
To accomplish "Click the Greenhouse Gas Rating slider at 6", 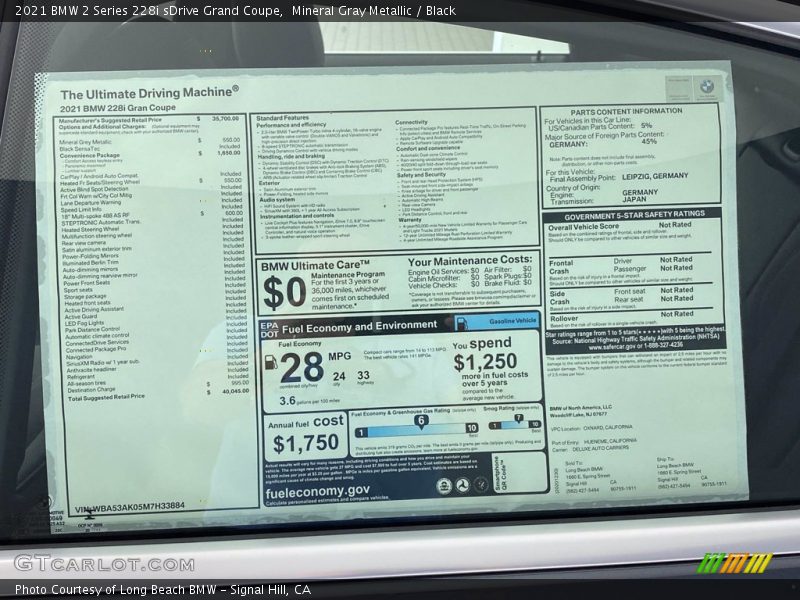I will pos(421,420).
